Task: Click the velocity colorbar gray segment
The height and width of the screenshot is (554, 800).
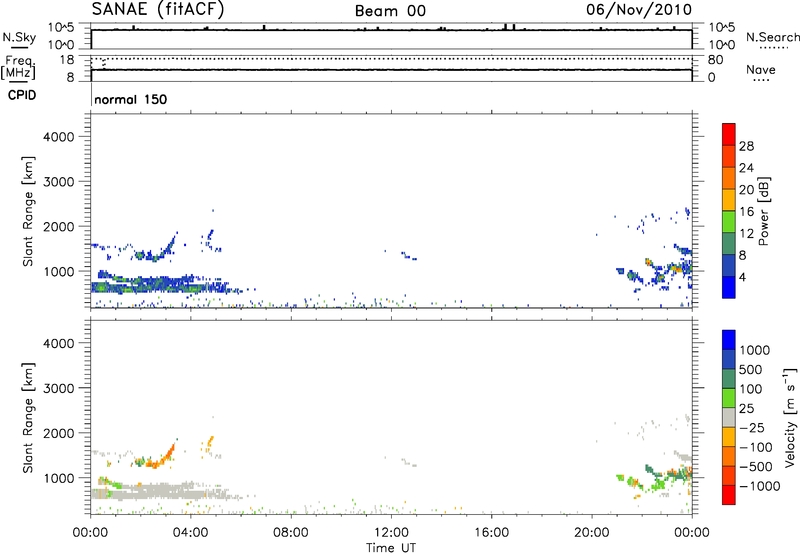Action: coord(729,418)
